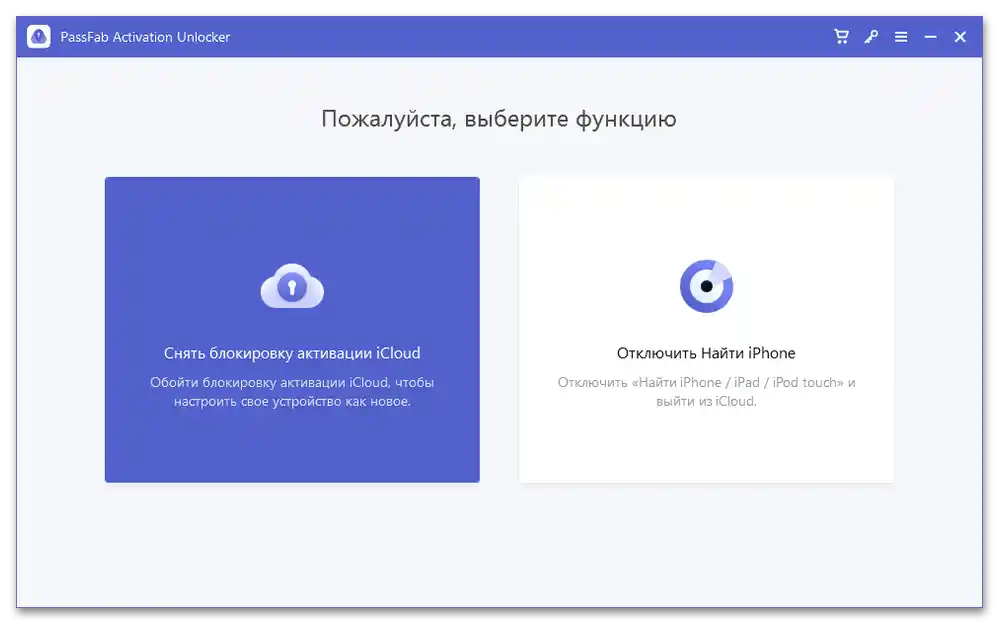Click the Find iPhone radar icon

[x=706, y=286]
